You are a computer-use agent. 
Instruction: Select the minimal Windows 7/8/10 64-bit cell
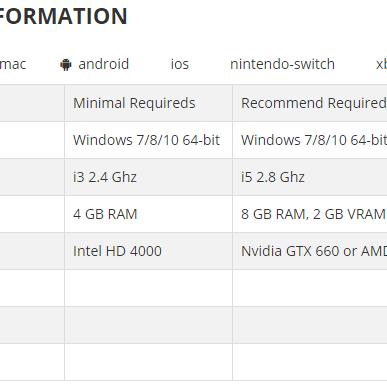tap(149, 140)
